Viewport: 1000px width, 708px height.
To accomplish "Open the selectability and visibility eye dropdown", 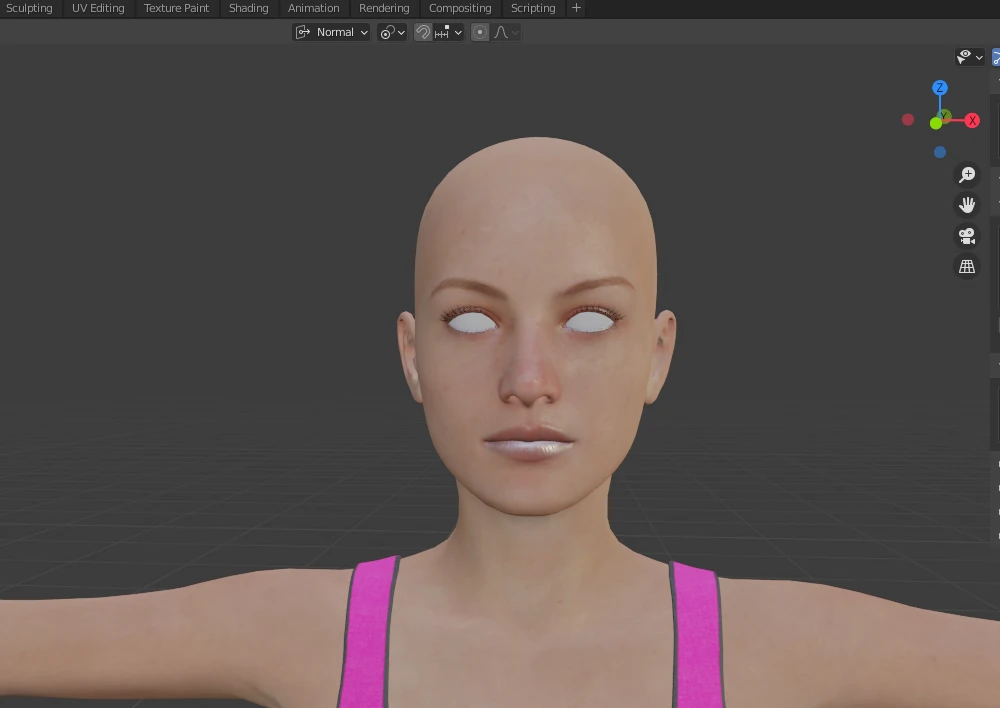I will point(969,57).
